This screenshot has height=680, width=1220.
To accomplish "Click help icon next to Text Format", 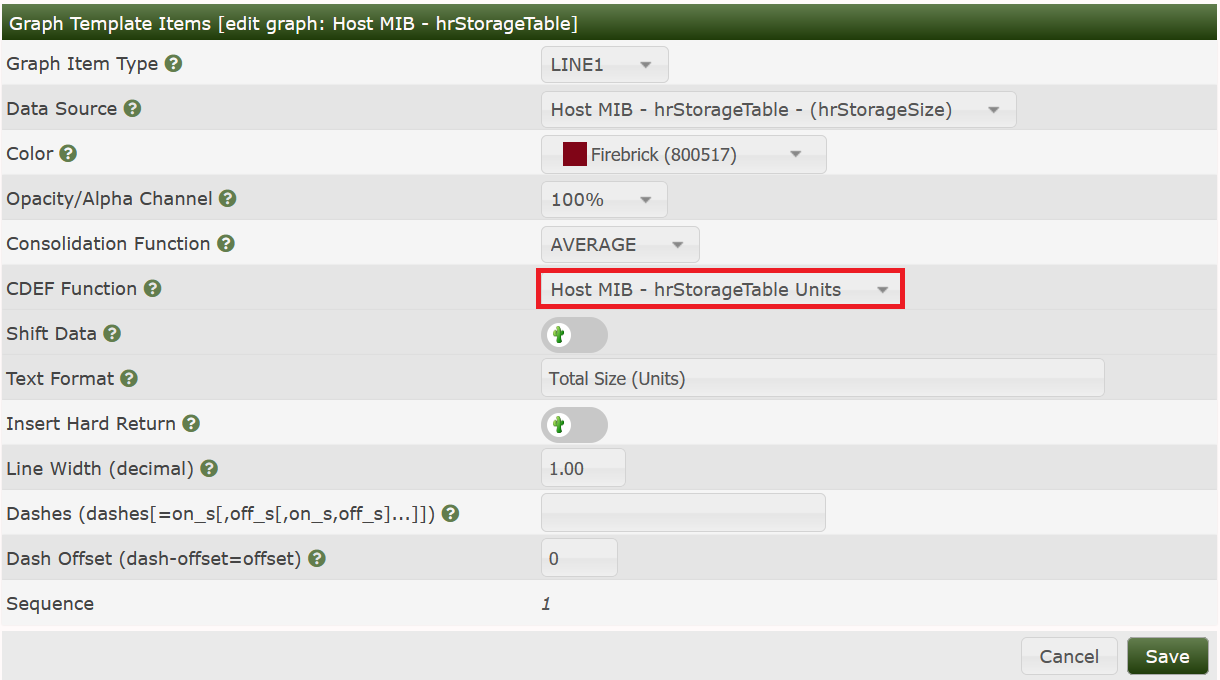I will click(129, 379).
